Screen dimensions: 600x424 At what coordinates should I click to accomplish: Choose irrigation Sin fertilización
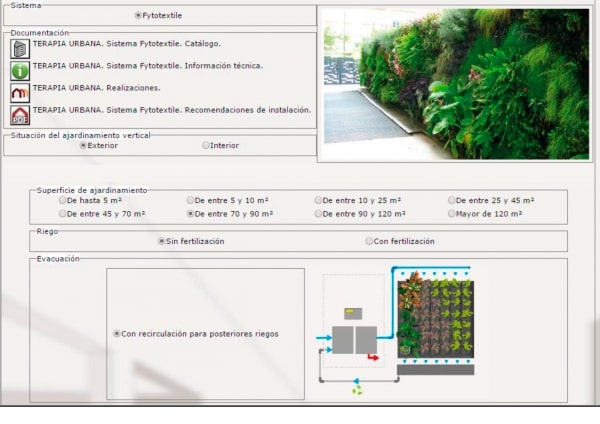click(x=161, y=241)
